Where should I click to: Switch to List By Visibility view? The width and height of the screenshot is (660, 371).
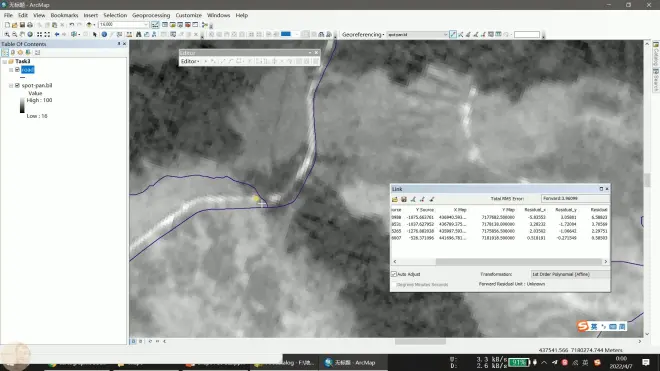pyautogui.click(x=20, y=53)
